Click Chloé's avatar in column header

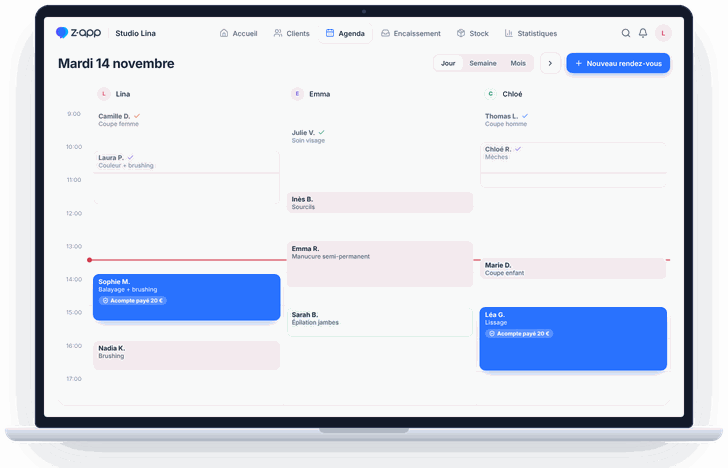490,94
